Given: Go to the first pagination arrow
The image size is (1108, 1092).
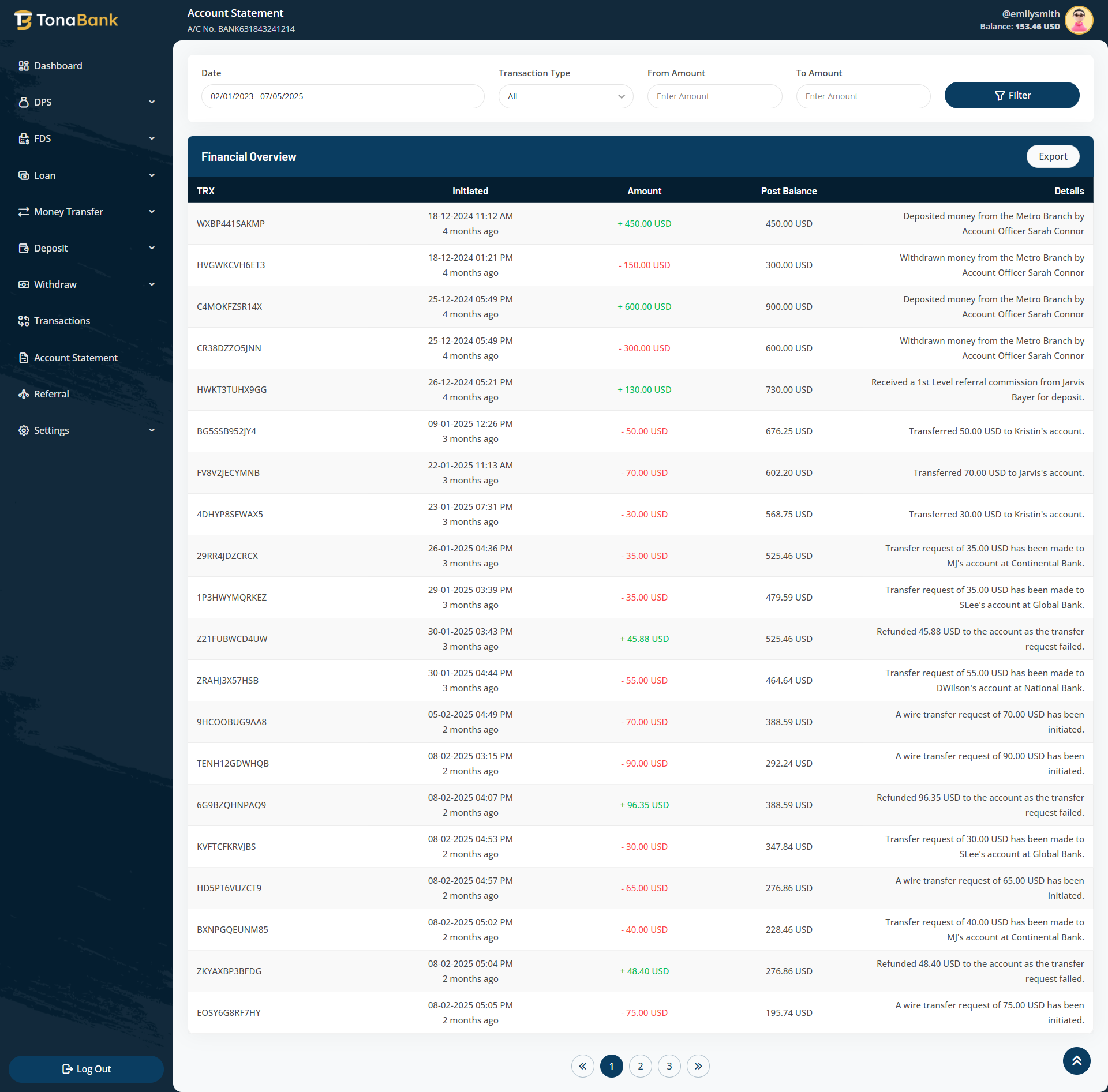Looking at the screenshot, I should (x=582, y=1066).
